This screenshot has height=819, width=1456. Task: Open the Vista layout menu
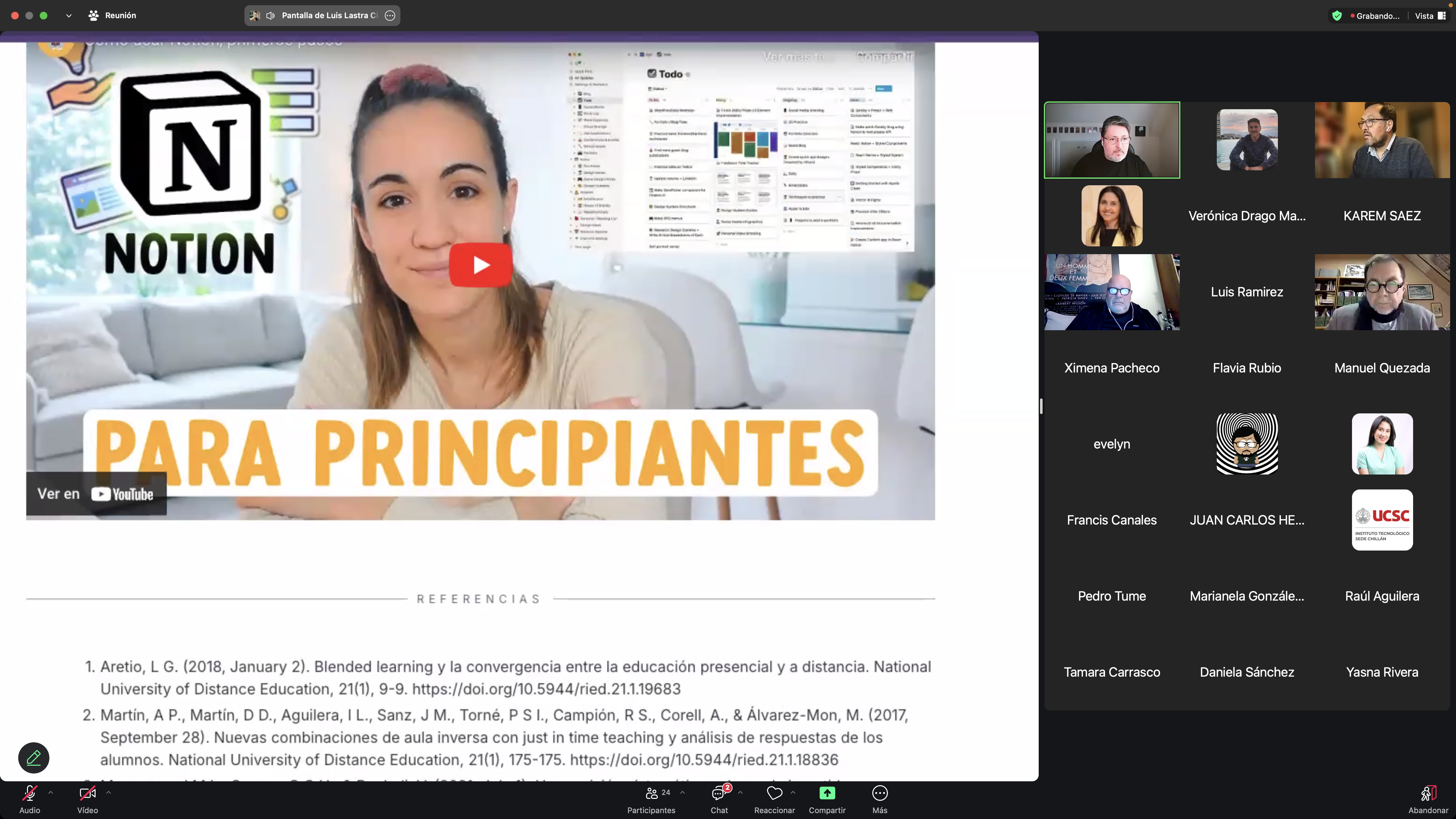click(1430, 16)
